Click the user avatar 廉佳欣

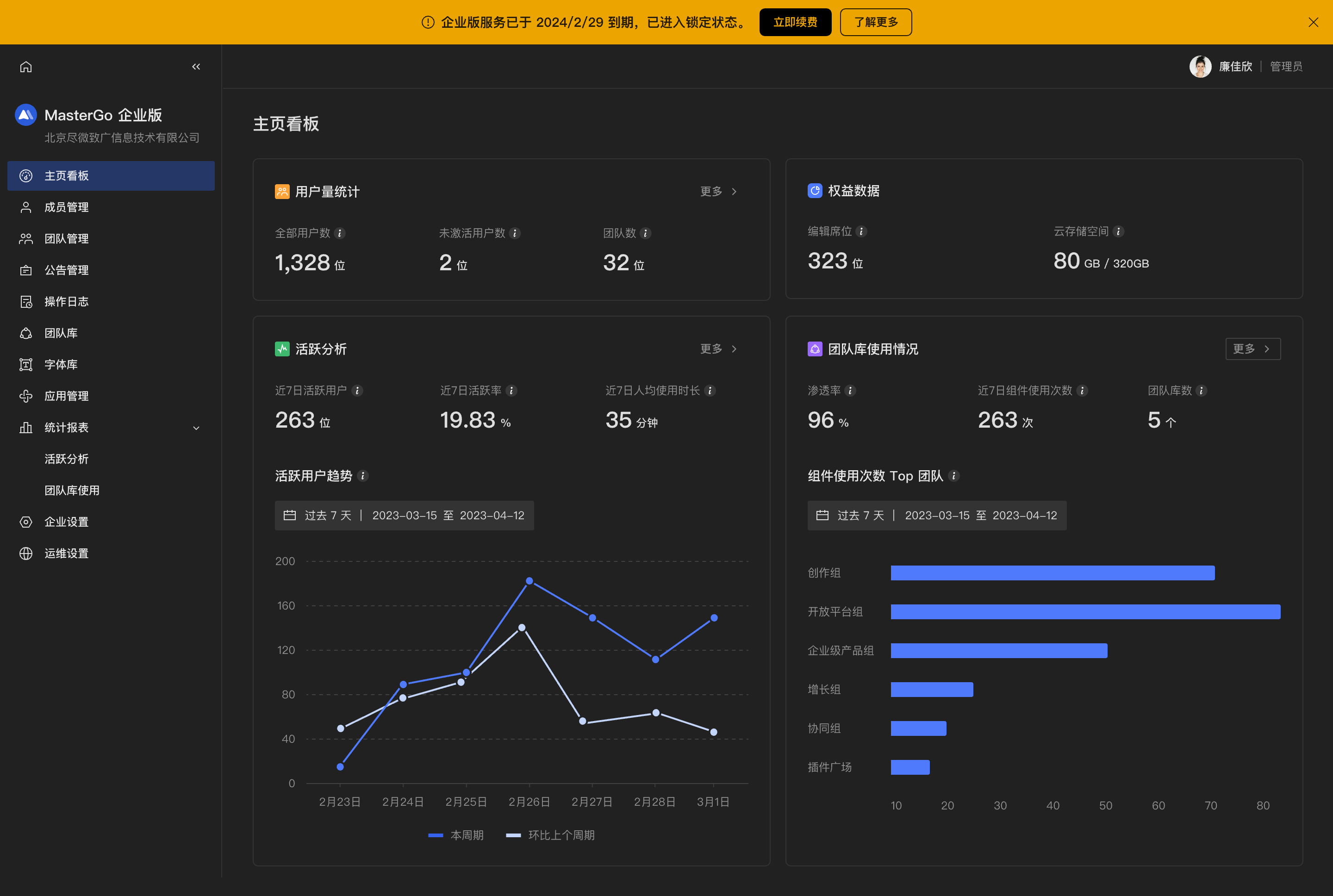[x=1200, y=66]
